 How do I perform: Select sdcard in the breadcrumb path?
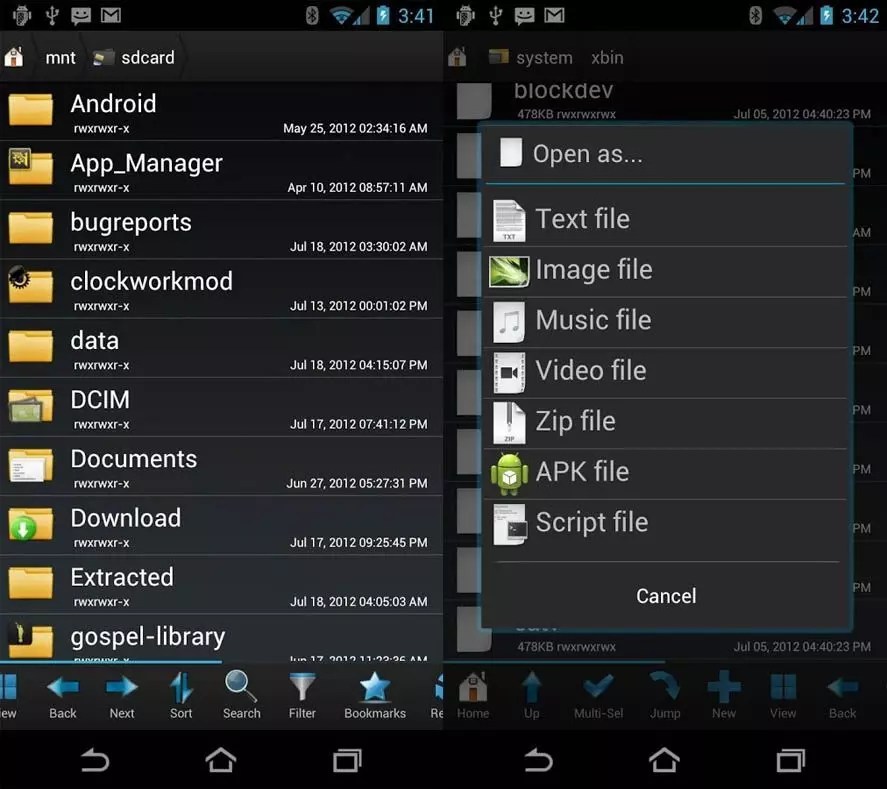pyautogui.click(x=143, y=57)
